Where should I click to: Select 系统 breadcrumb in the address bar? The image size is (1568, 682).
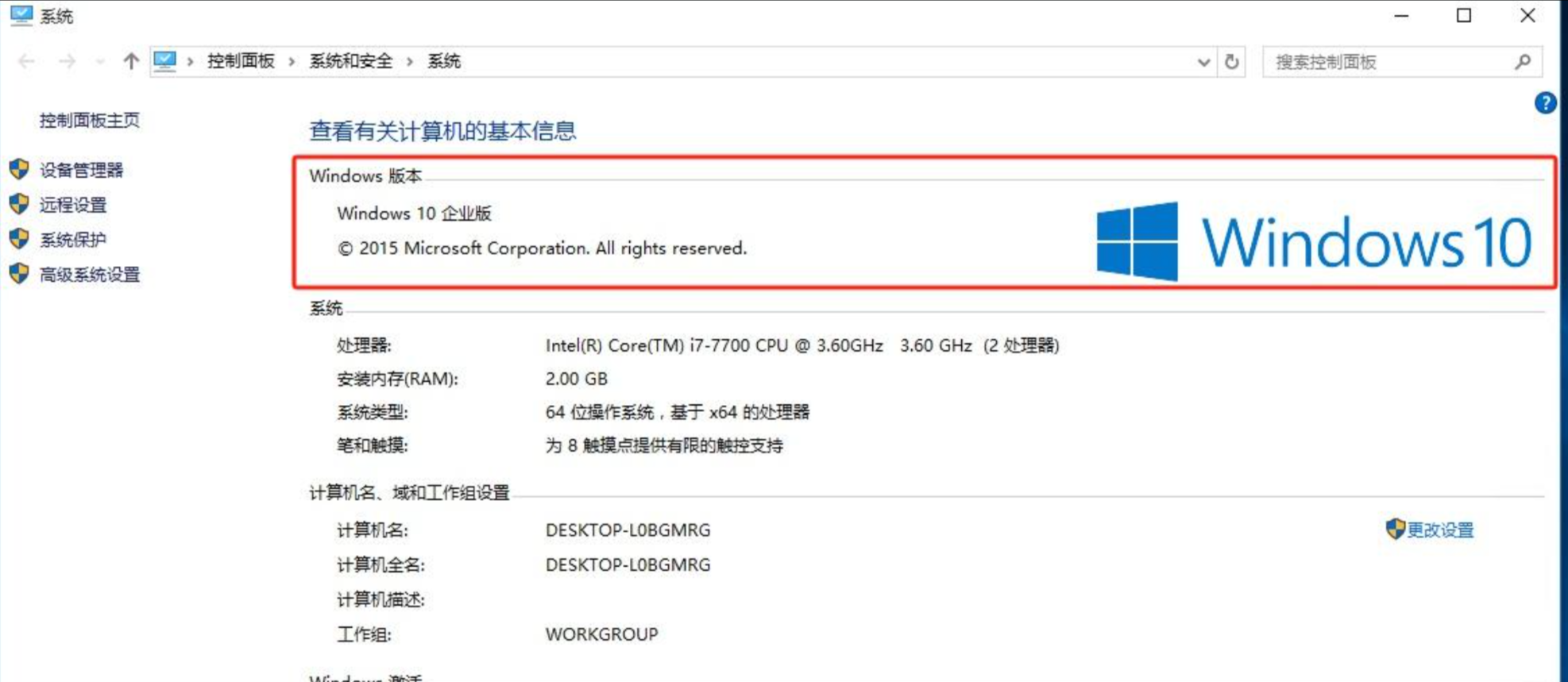[444, 61]
